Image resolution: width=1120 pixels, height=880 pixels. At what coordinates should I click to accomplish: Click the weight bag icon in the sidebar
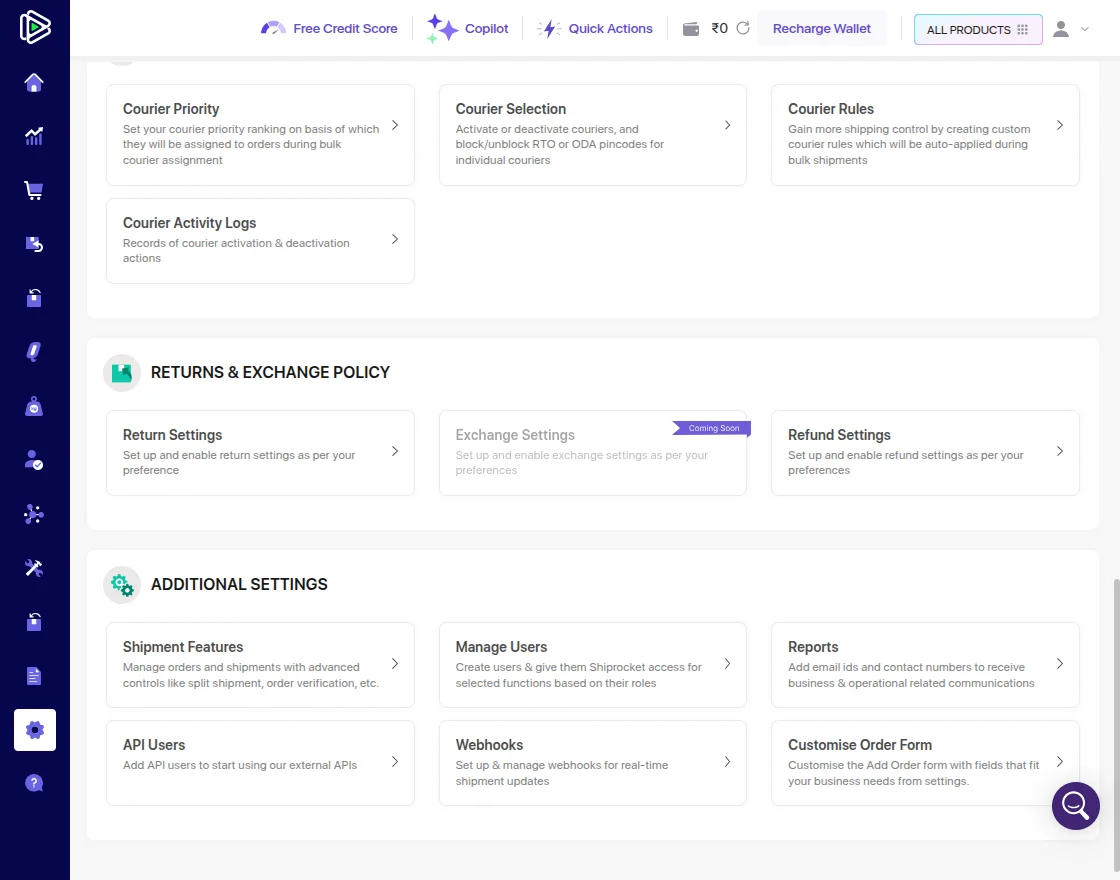pos(34,407)
